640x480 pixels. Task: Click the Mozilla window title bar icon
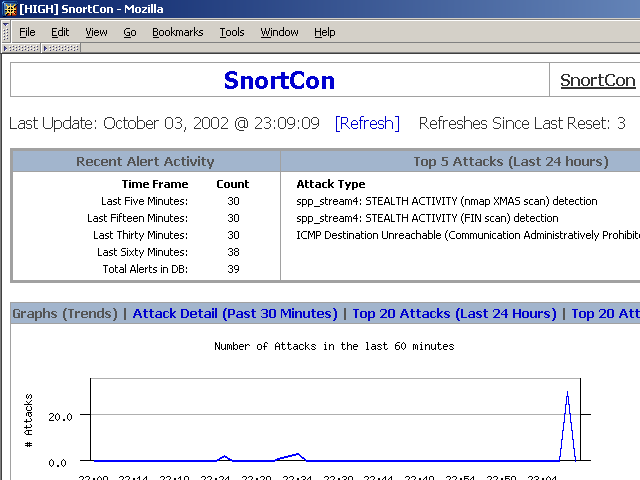click(9, 9)
